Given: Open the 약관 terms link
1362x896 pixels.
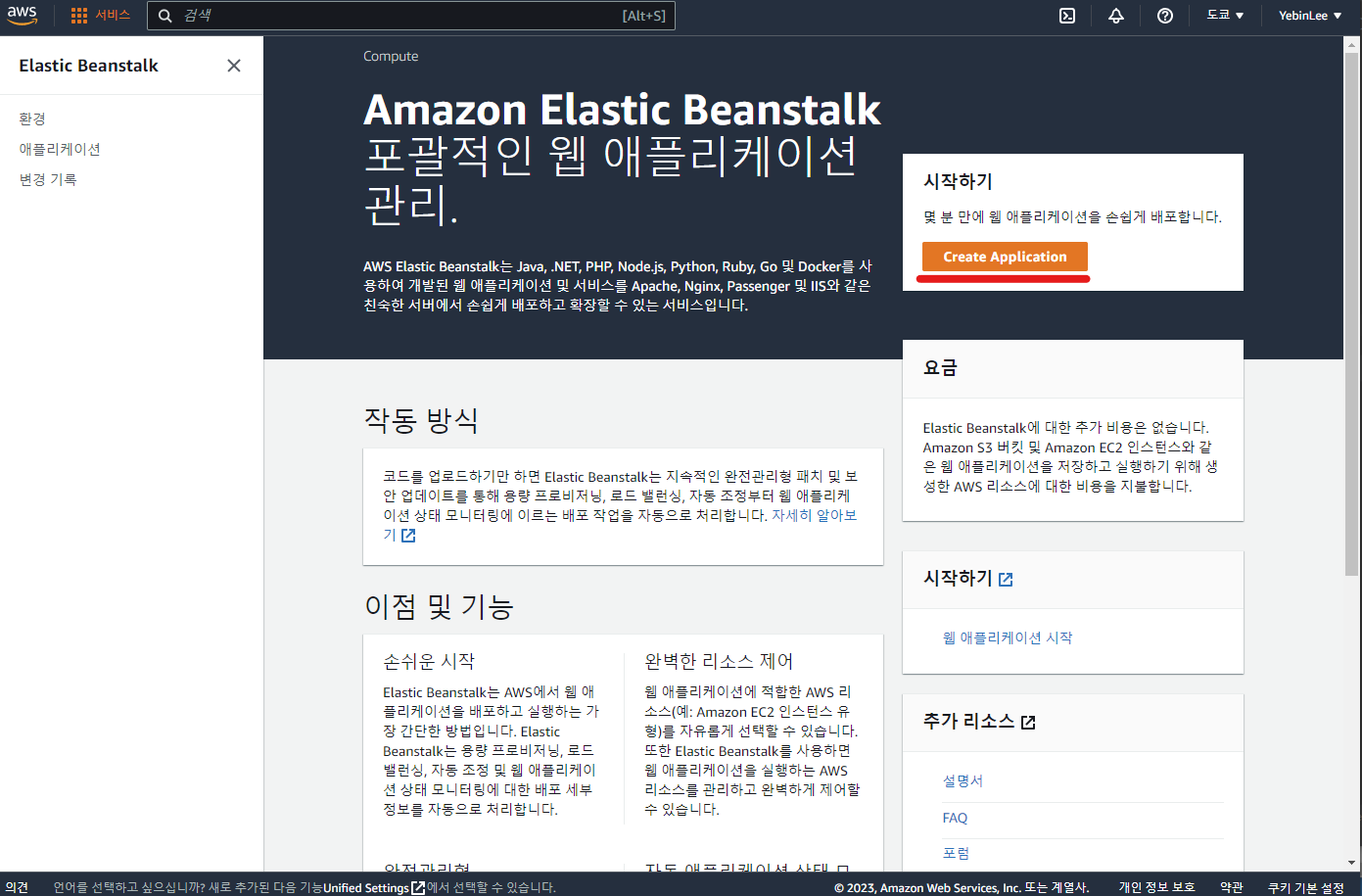Looking at the screenshot, I should click(1232, 887).
